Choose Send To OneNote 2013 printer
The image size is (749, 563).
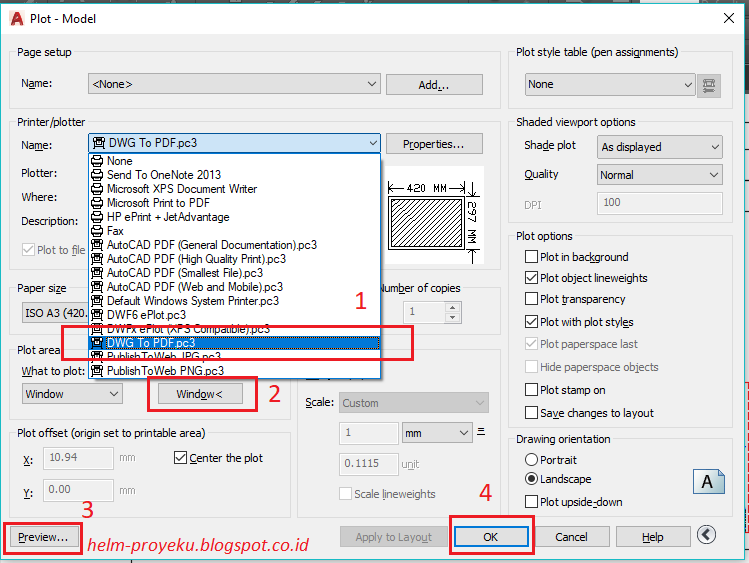234,175
